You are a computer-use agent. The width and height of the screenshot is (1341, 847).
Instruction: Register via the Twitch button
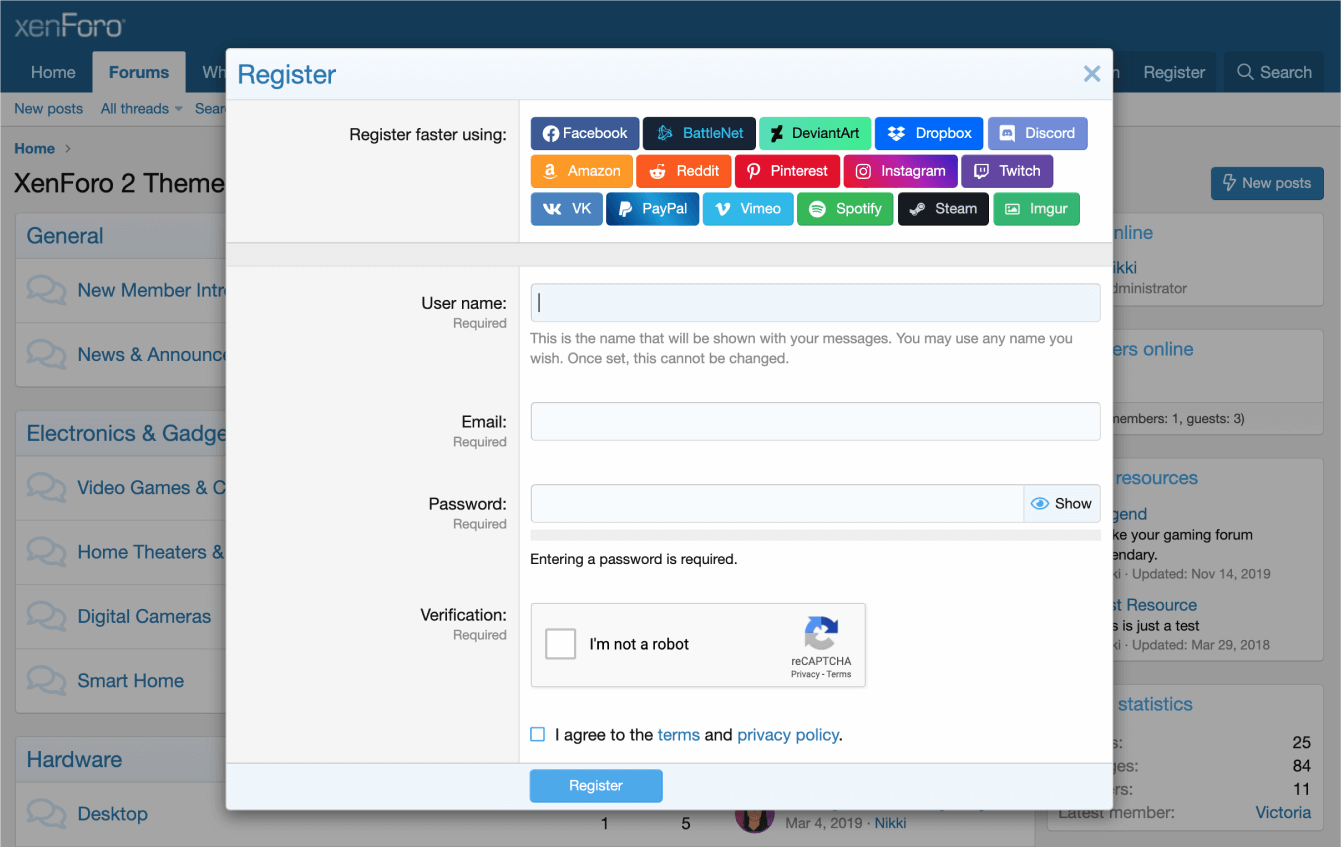(1007, 171)
